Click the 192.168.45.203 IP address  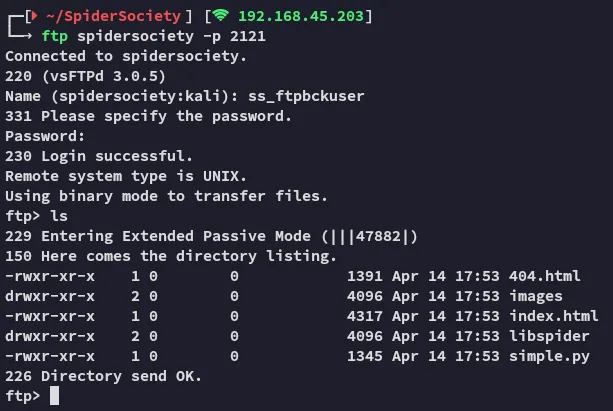[301, 16]
